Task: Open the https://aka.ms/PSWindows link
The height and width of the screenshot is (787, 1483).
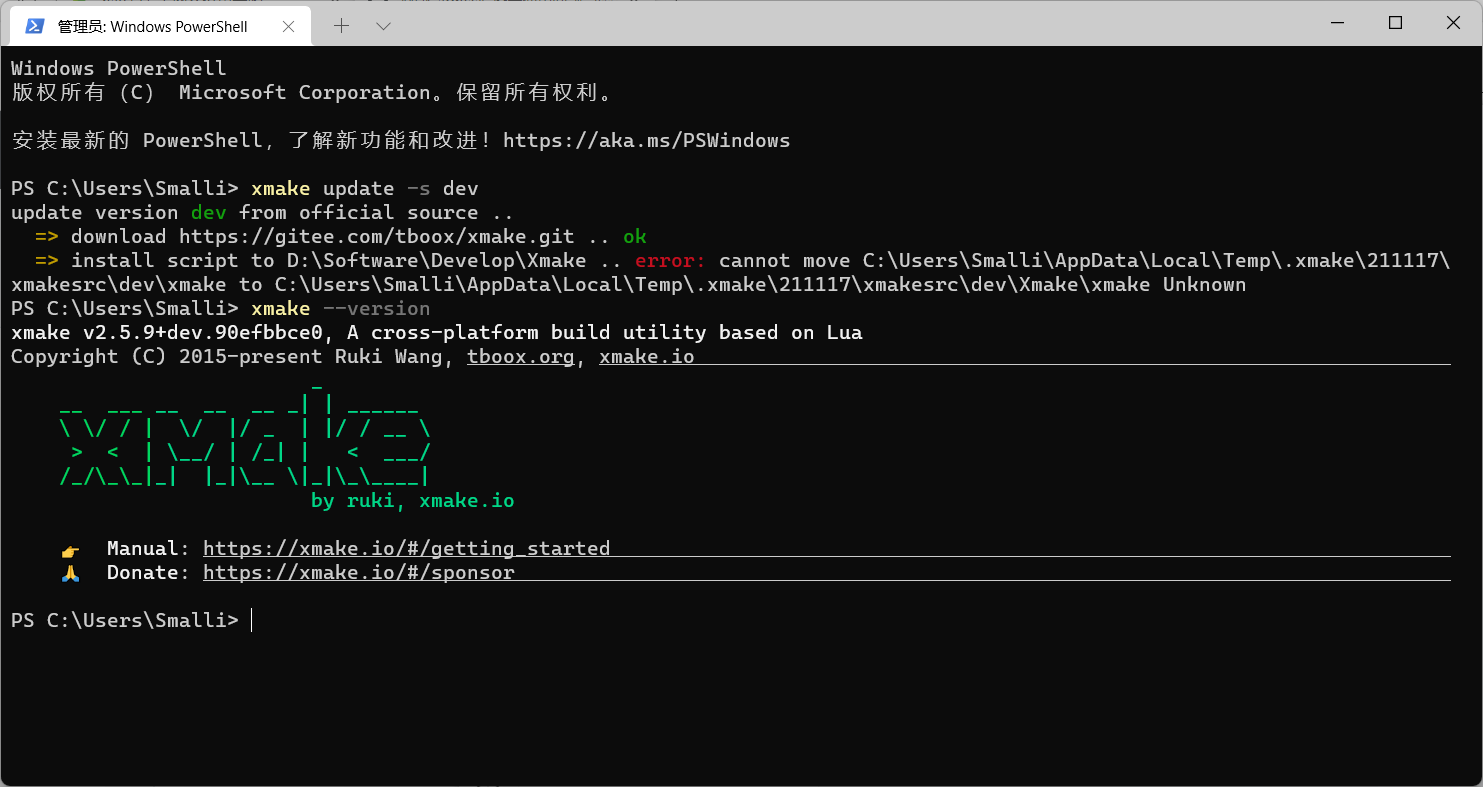Action: (x=646, y=141)
